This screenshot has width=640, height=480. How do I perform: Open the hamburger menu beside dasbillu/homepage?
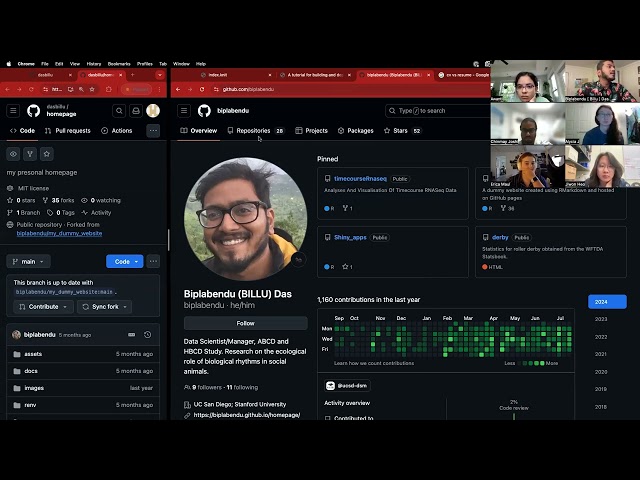[x=13, y=111]
